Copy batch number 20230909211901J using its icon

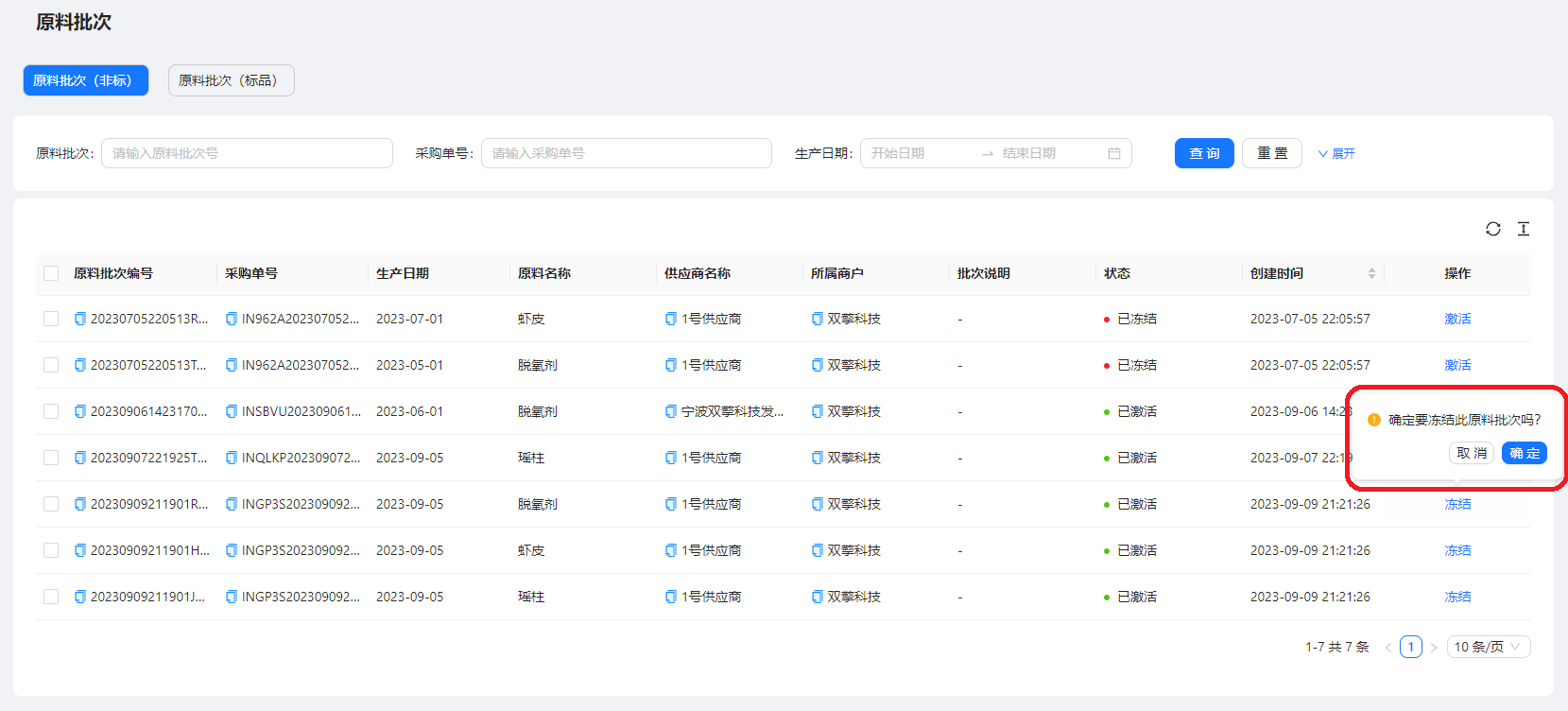[x=80, y=597]
